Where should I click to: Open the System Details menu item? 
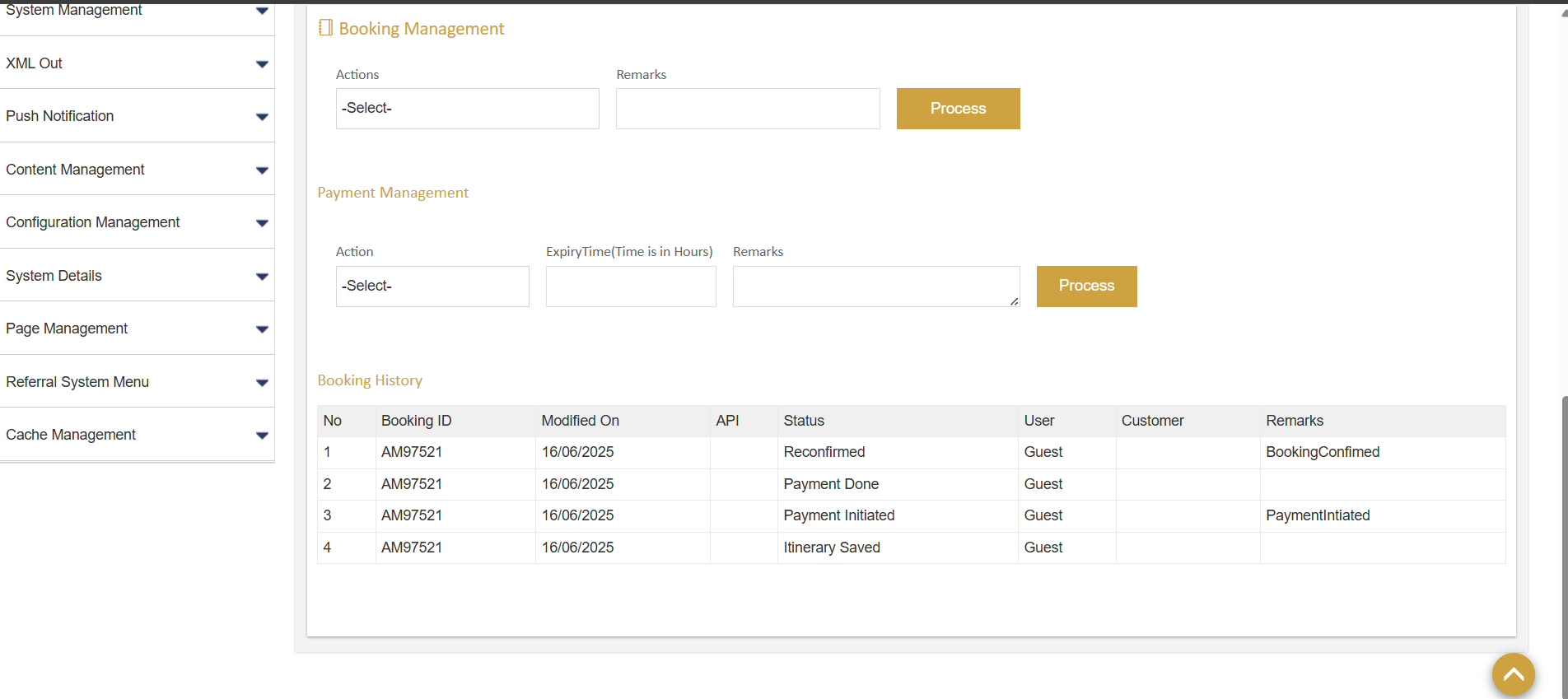(54, 276)
